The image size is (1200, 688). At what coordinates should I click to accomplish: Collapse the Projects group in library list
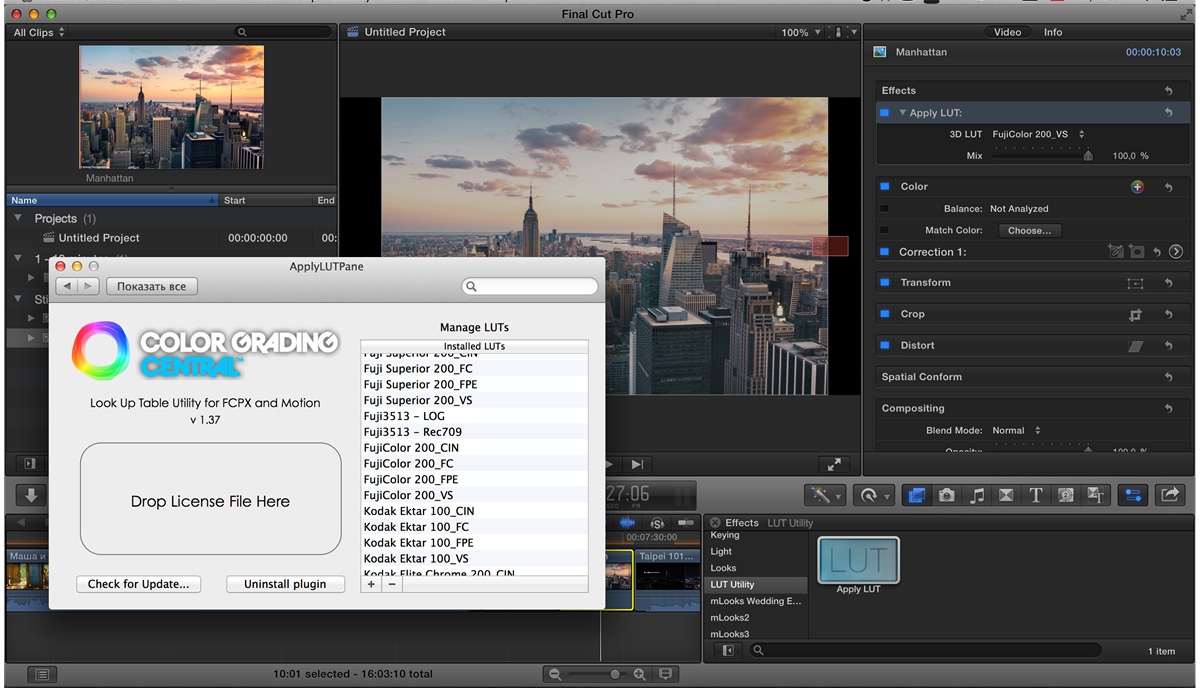18,218
